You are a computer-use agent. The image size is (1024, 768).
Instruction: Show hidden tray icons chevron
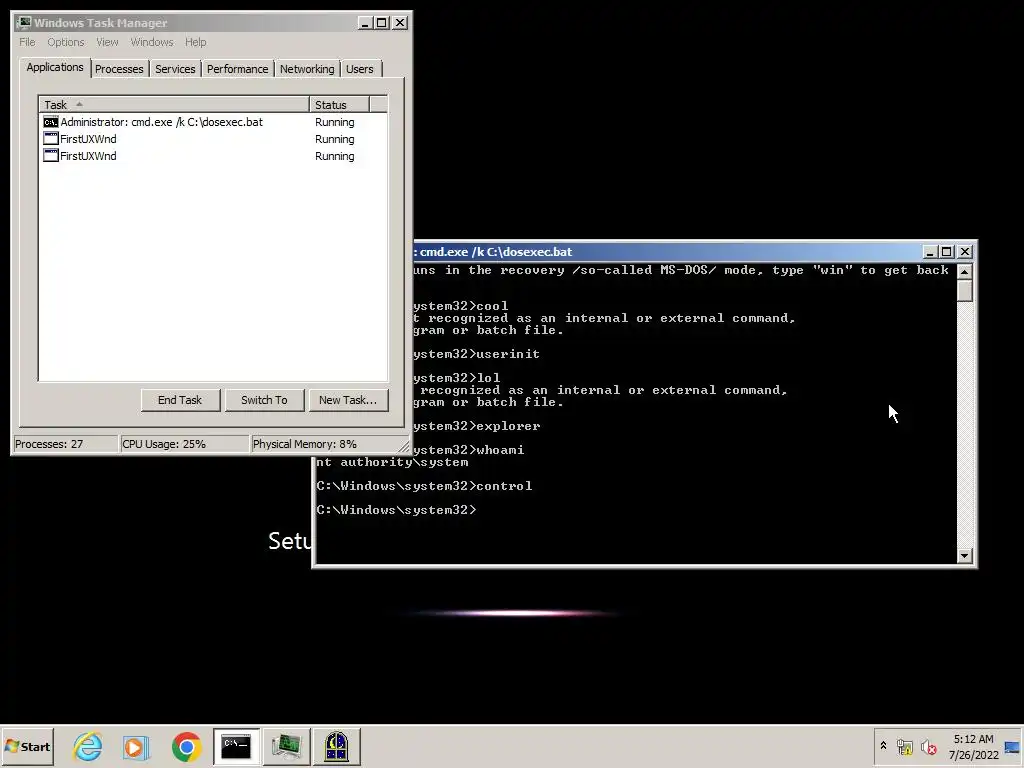point(883,746)
